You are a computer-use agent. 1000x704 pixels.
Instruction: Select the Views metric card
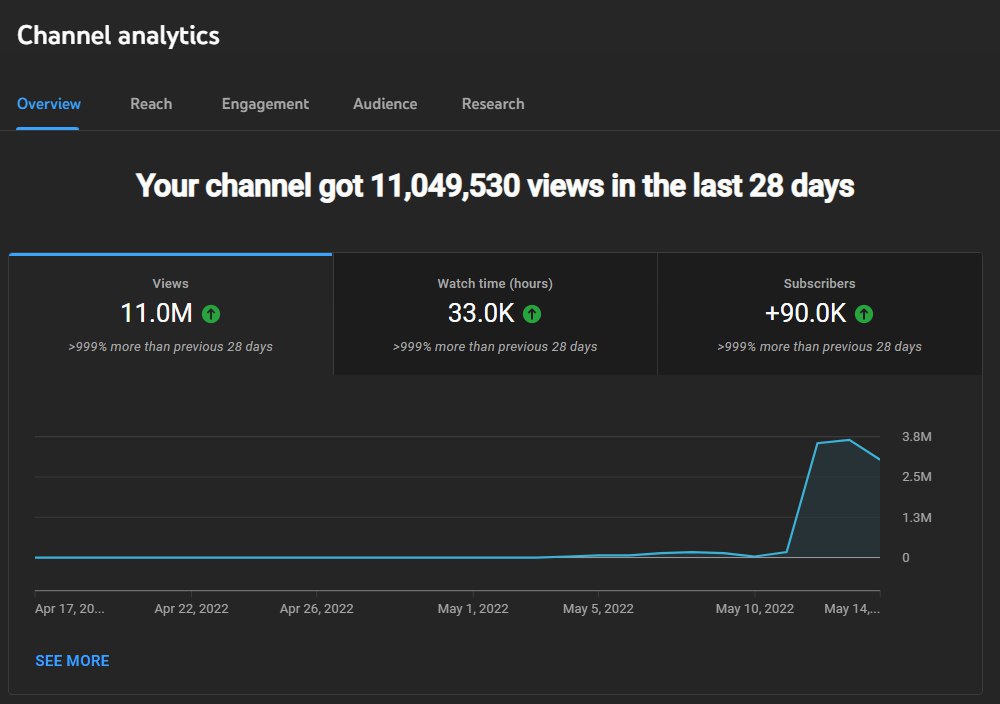(x=171, y=314)
